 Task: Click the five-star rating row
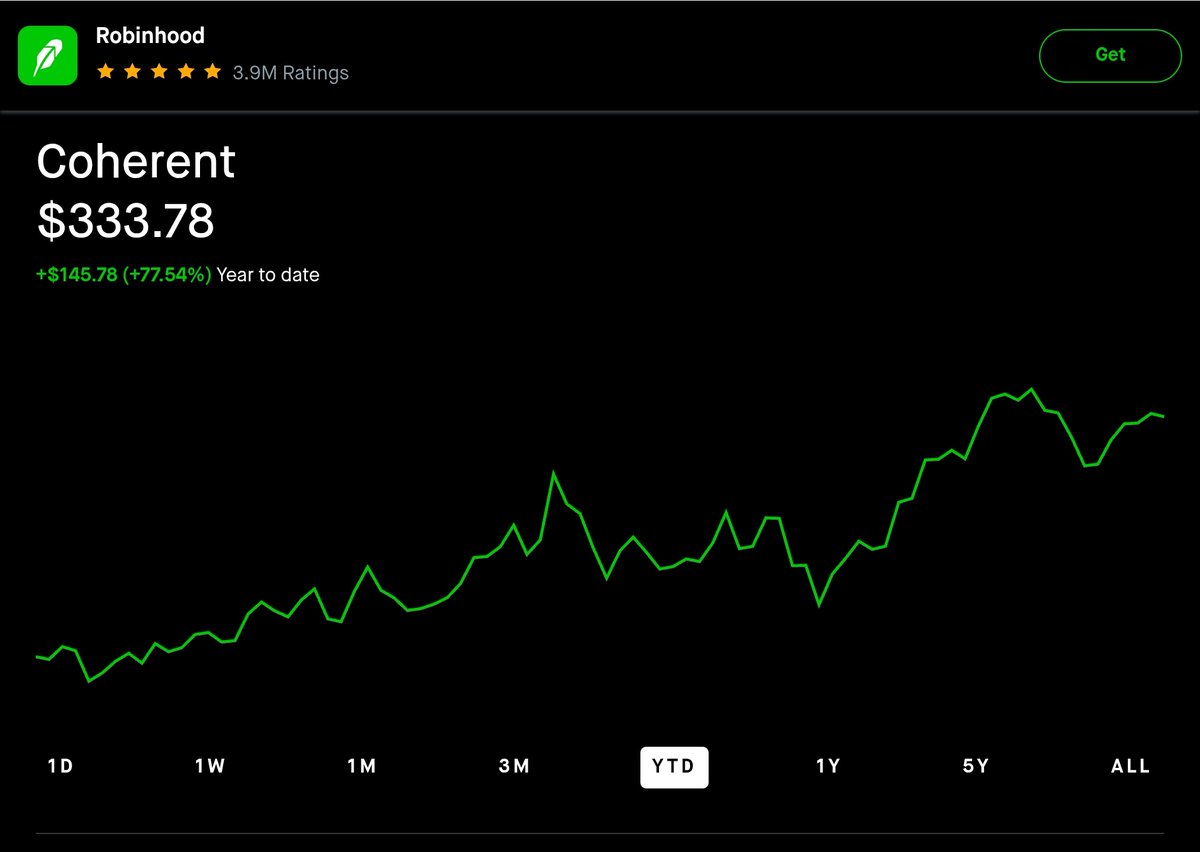pos(158,72)
